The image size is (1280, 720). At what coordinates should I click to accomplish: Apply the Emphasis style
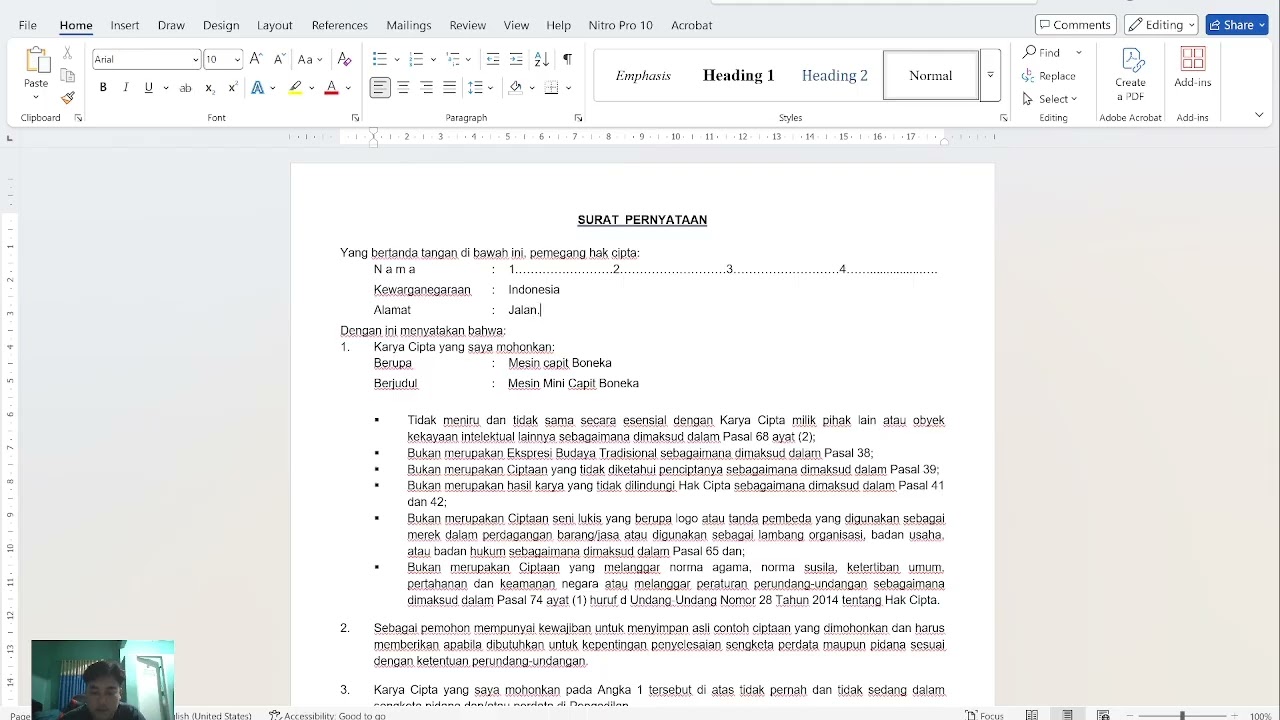(x=643, y=75)
